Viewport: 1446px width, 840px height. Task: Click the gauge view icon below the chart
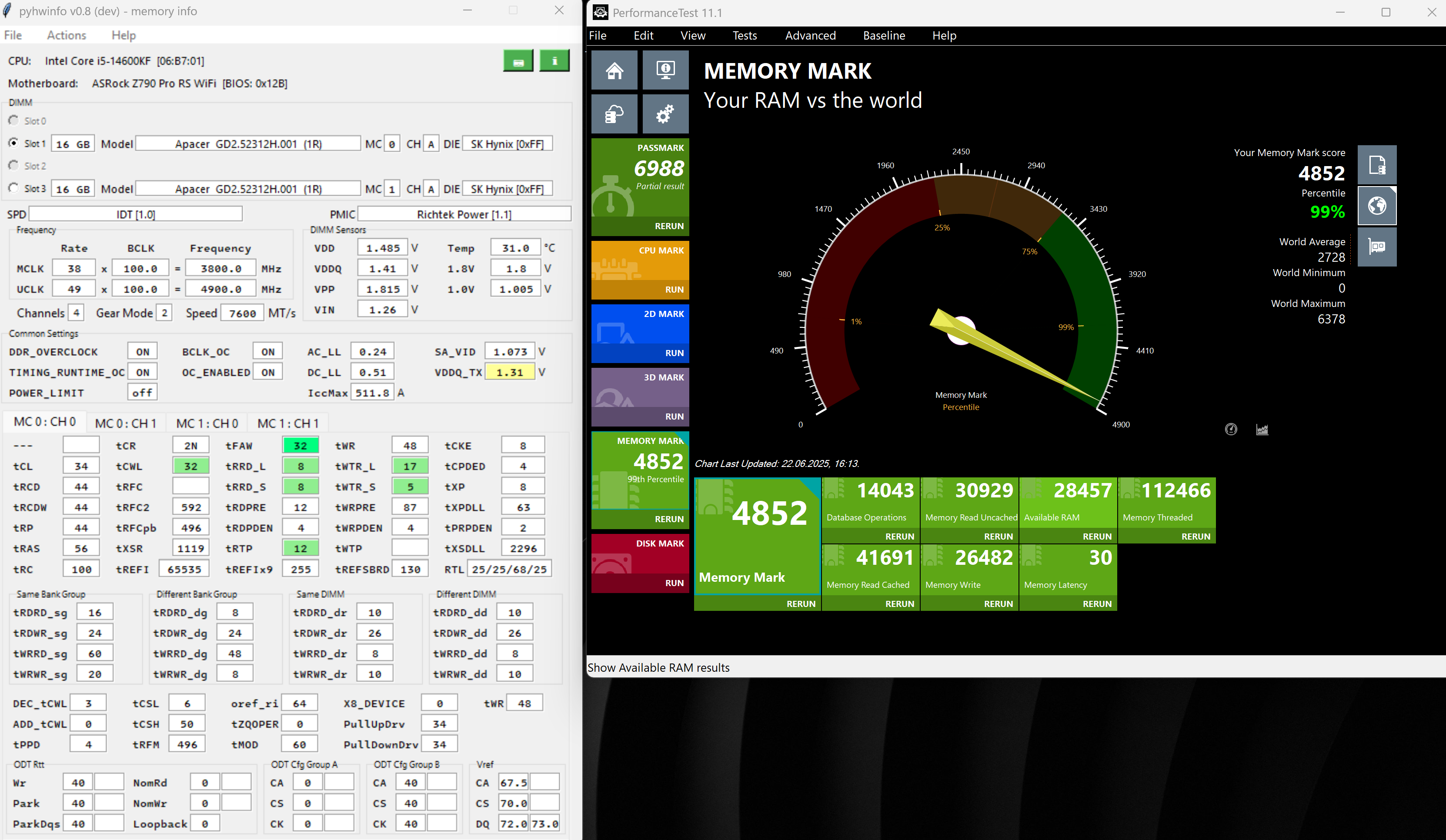[x=1231, y=429]
